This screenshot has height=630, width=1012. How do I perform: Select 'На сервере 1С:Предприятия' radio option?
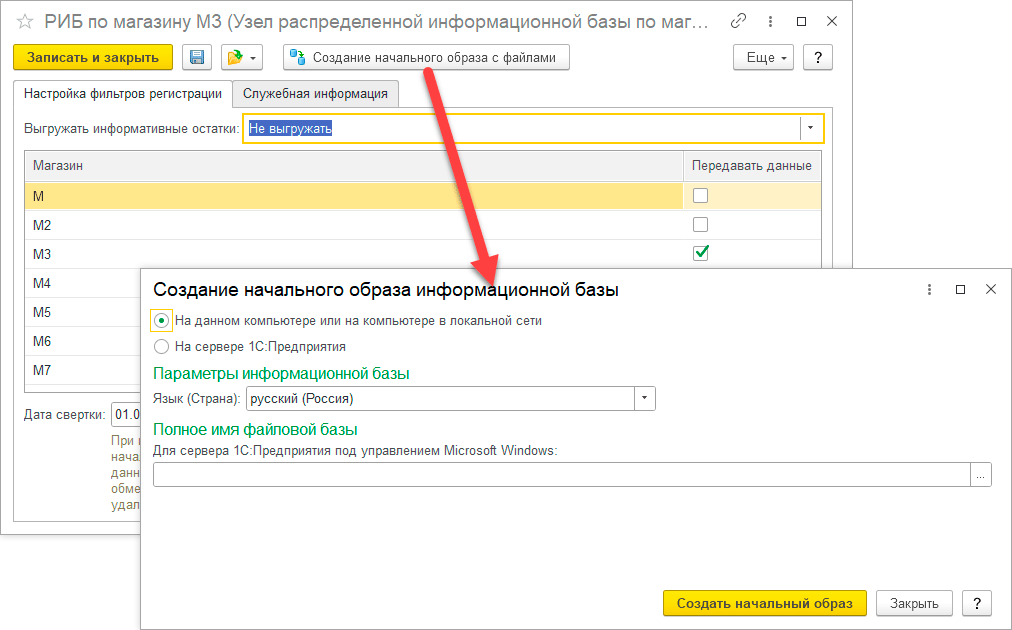pyautogui.click(x=162, y=347)
